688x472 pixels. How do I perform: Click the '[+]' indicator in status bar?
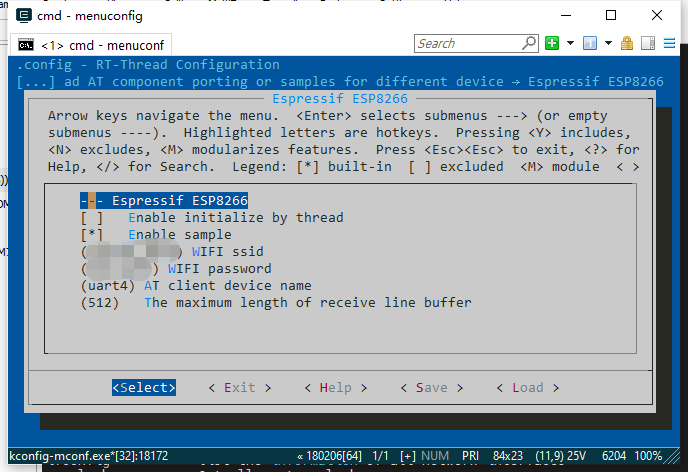pyautogui.click(x=408, y=456)
